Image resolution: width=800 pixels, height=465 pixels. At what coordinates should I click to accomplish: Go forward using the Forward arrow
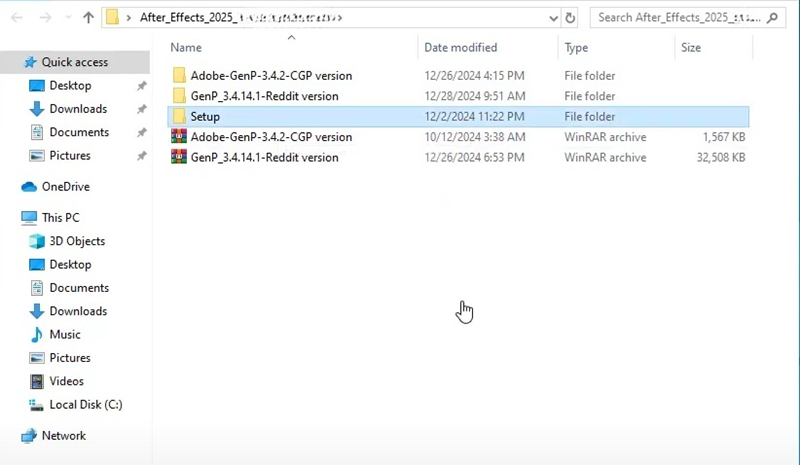click(x=45, y=18)
